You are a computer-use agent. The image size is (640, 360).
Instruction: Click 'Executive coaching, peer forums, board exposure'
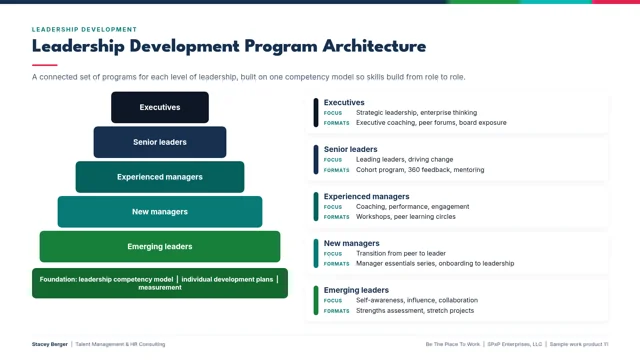431,122
